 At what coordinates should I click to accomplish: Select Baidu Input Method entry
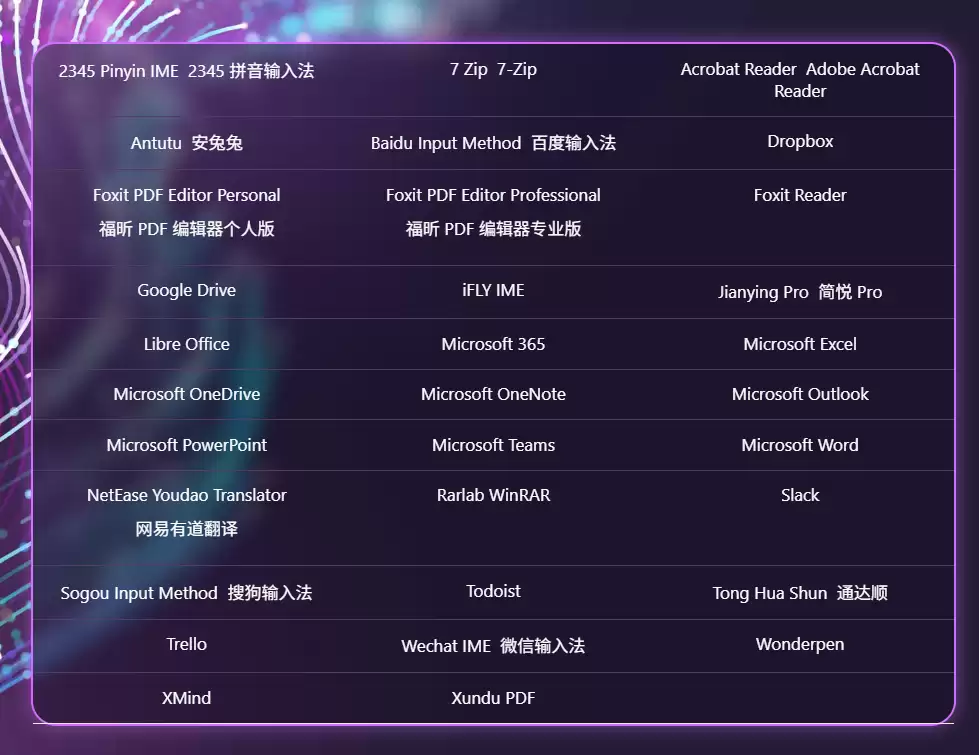(493, 143)
